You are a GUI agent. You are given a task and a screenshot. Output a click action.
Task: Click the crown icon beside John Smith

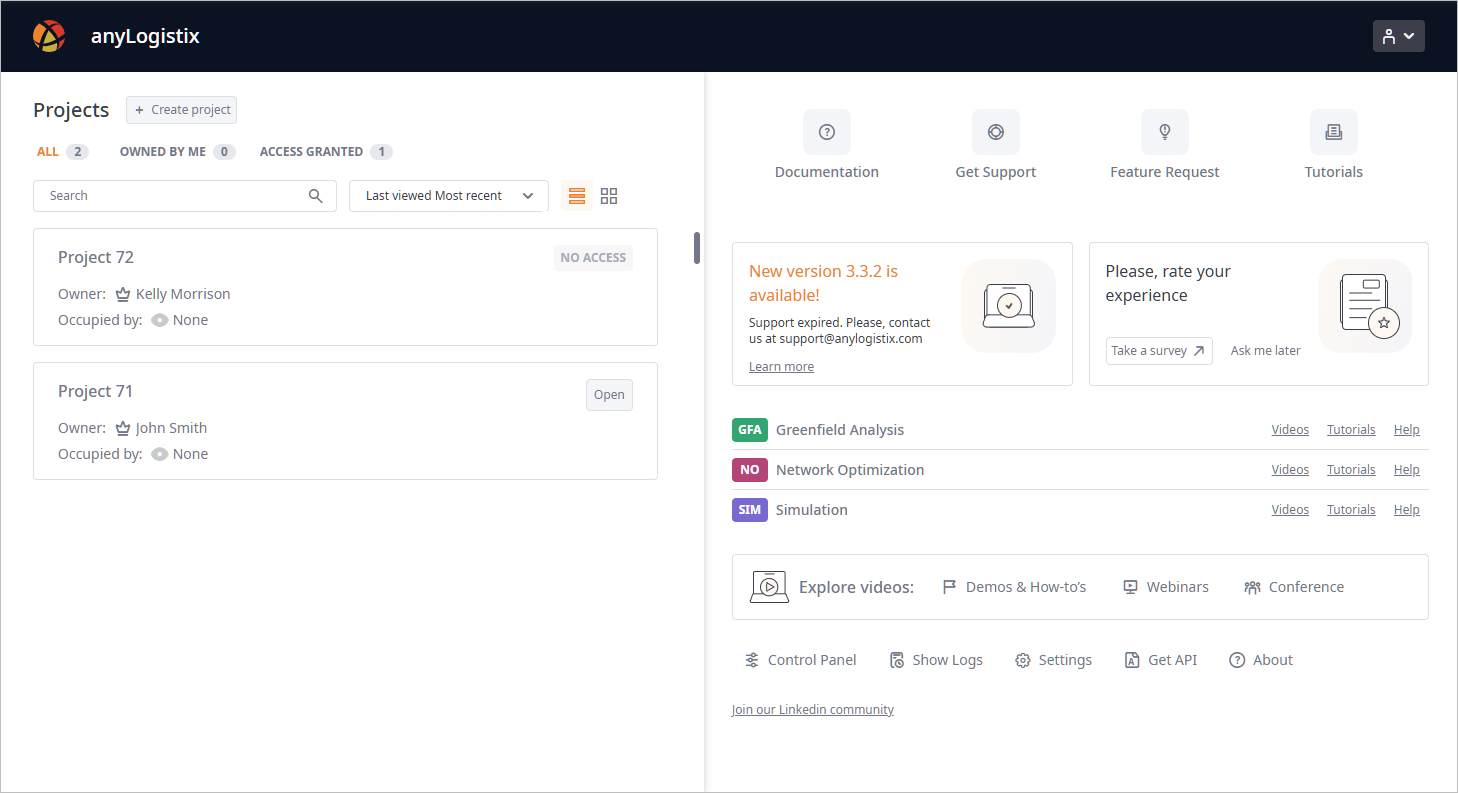[123, 428]
